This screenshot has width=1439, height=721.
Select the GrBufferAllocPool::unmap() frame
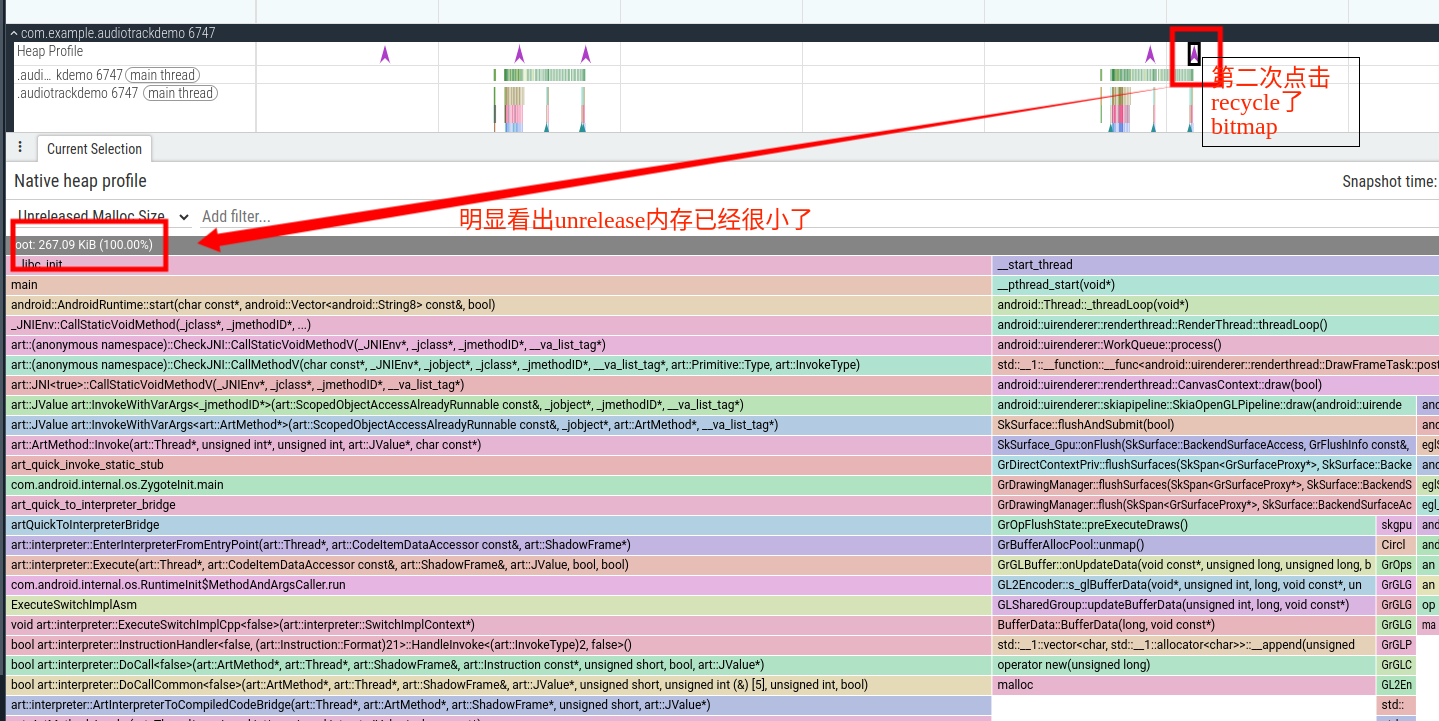tap(1184, 545)
